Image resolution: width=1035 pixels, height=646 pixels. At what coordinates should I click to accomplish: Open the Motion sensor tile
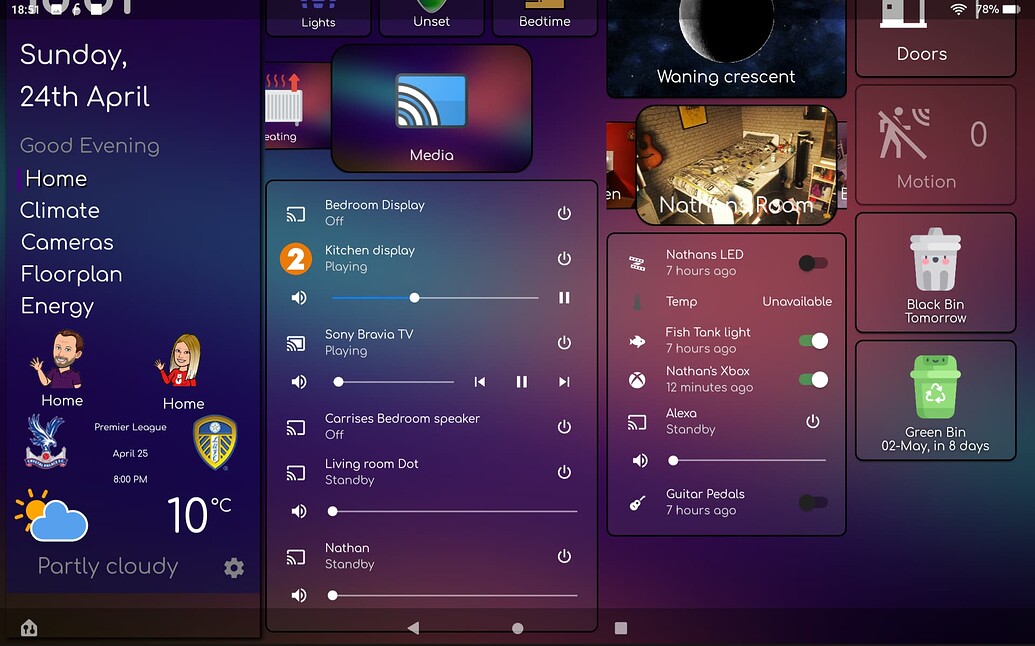coord(935,145)
